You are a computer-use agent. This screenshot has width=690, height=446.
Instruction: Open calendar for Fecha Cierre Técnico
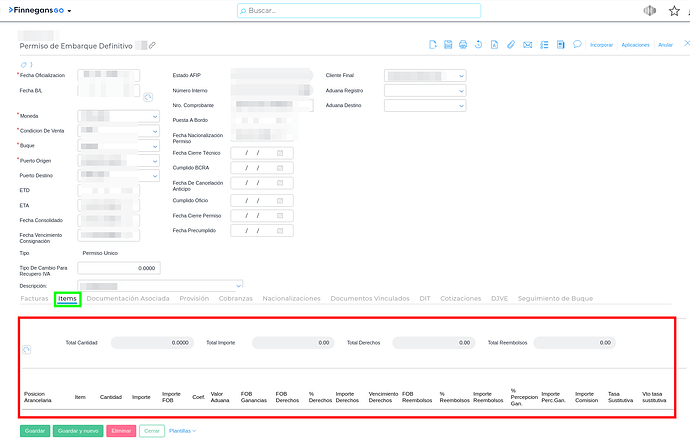click(x=281, y=152)
